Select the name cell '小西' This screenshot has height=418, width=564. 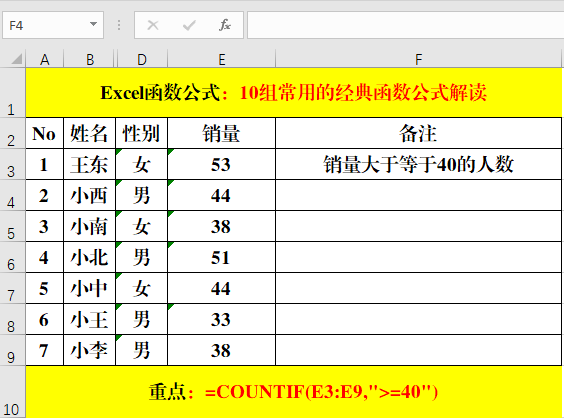tap(90, 195)
